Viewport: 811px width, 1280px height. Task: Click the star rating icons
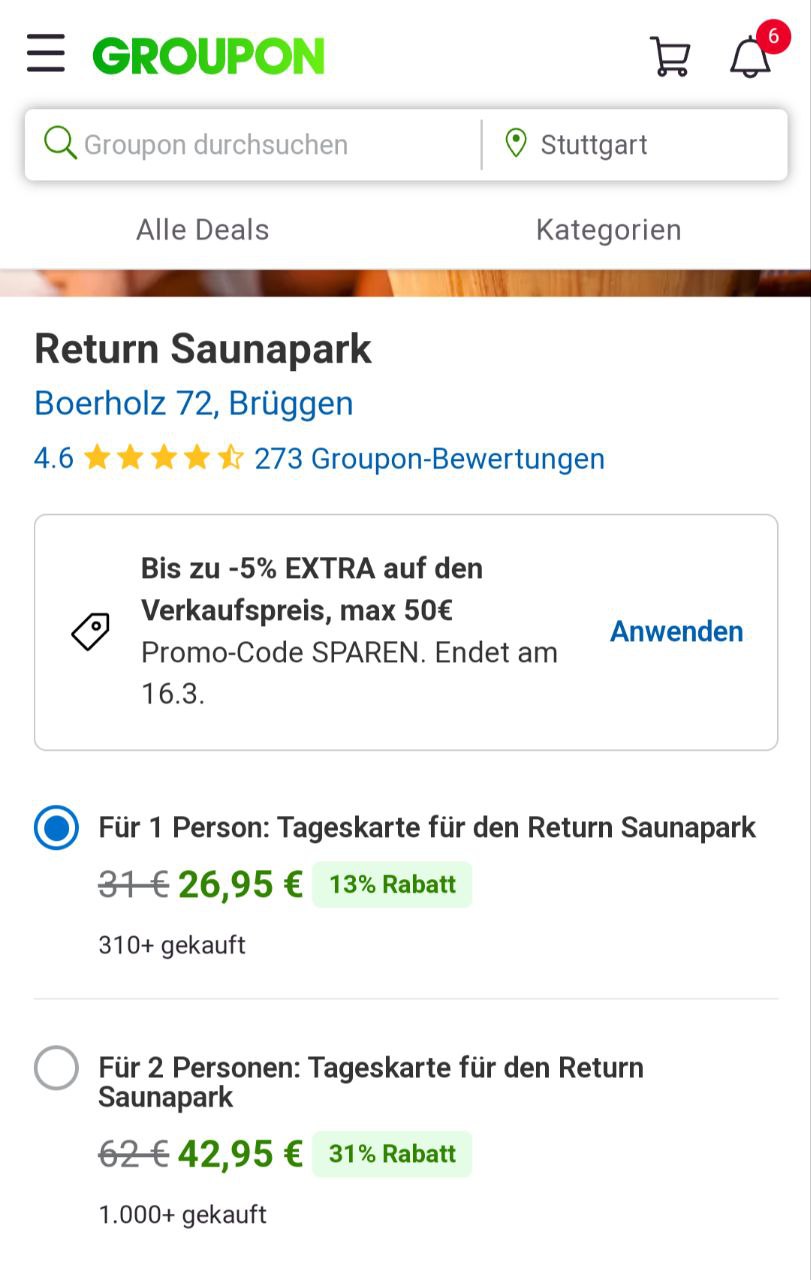coord(163,459)
